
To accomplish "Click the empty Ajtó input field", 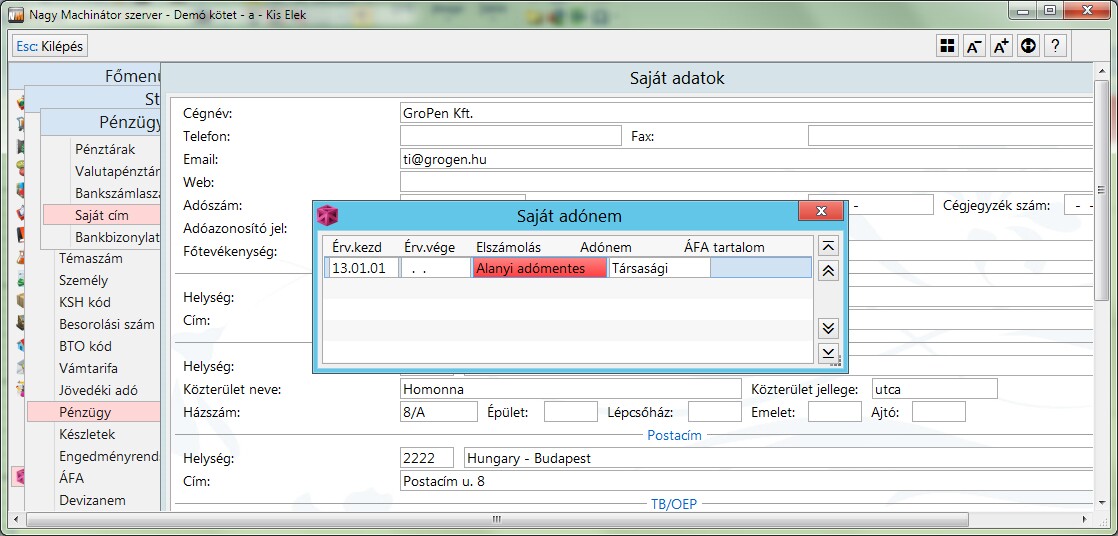I will [938, 412].
